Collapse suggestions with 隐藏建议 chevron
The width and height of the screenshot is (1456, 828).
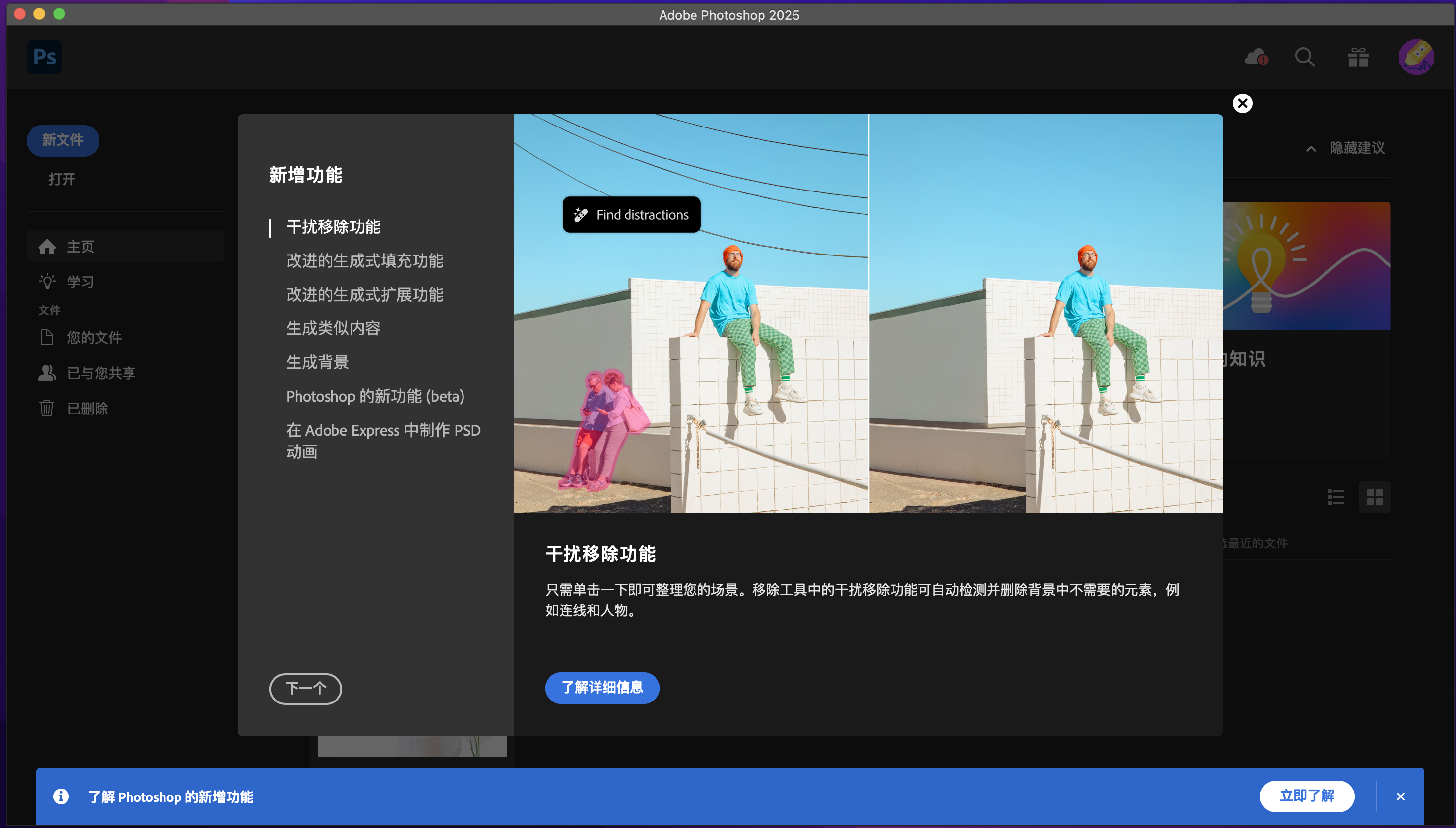(1311, 149)
